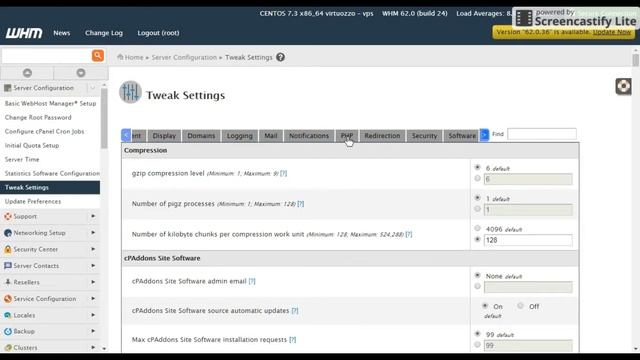Screen dimensions: 640x360
Task: Click Server Configuration in the breadcrumb
Action: point(184,57)
